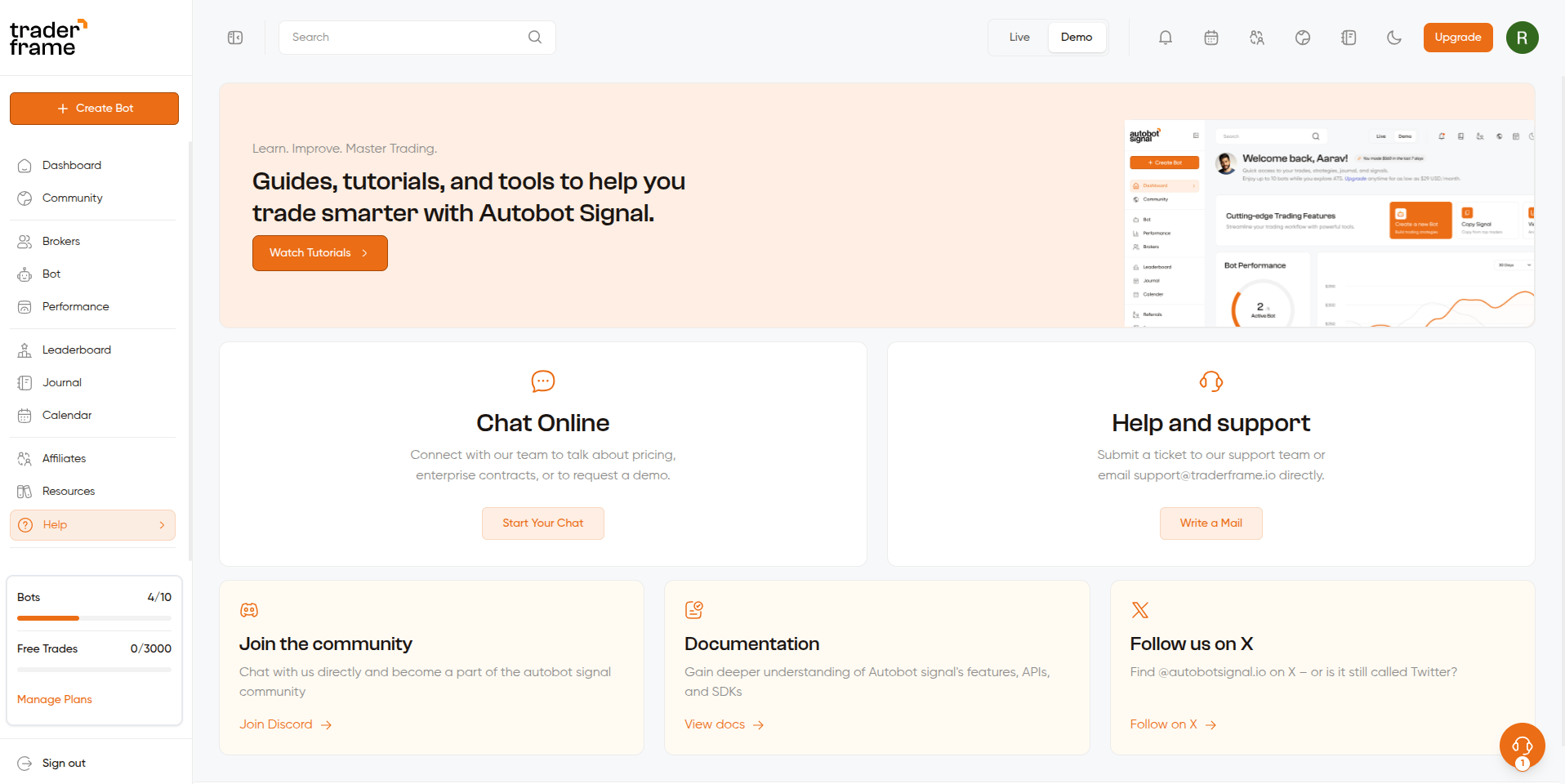The width and height of the screenshot is (1565, 784).
Task: Click the Free Trades 0/3000 count
Action: tap(151, 649)
